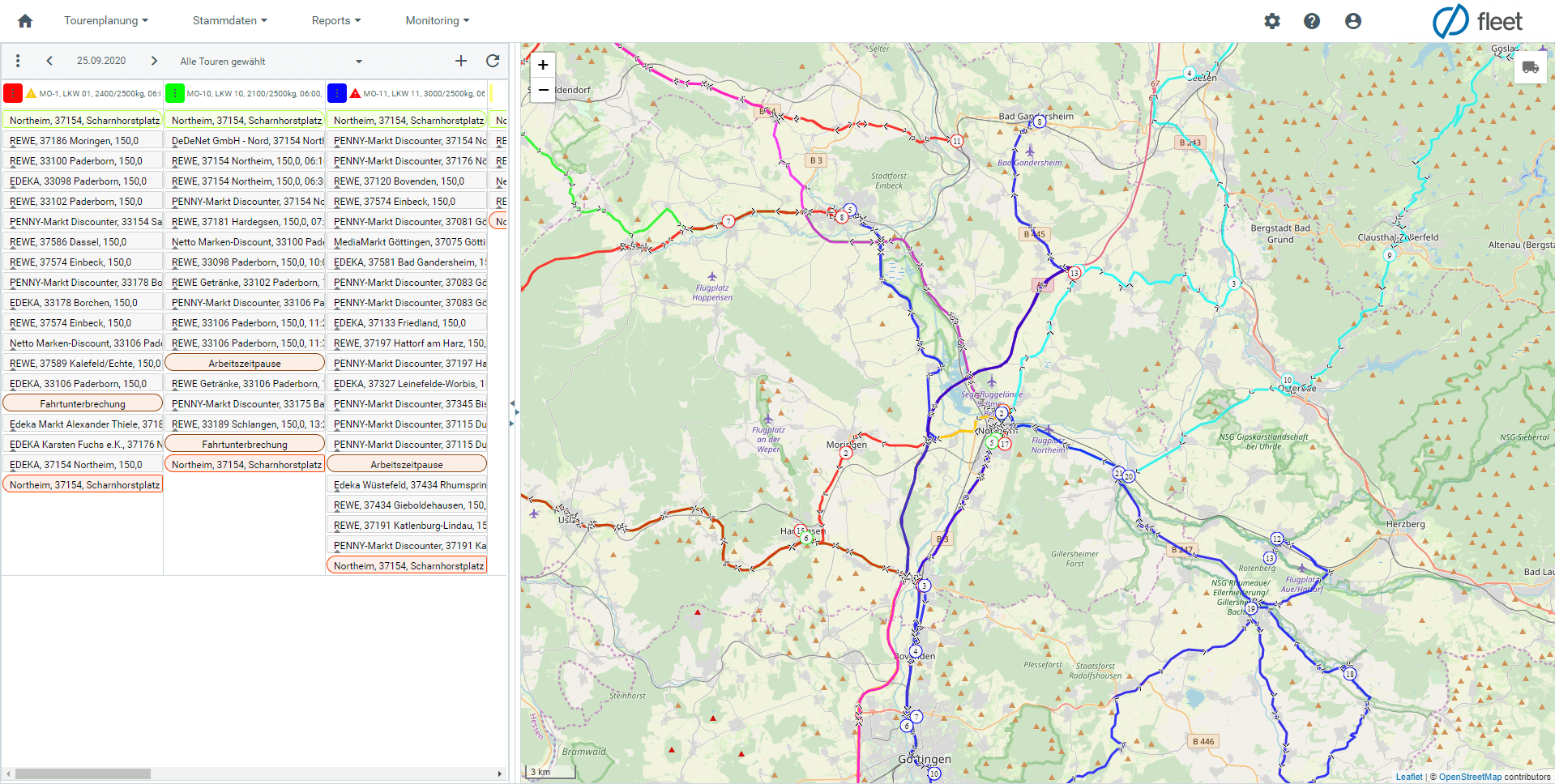
Task: Go to previous day arrow
Action: pyautogui.click(x=49, y=61)
